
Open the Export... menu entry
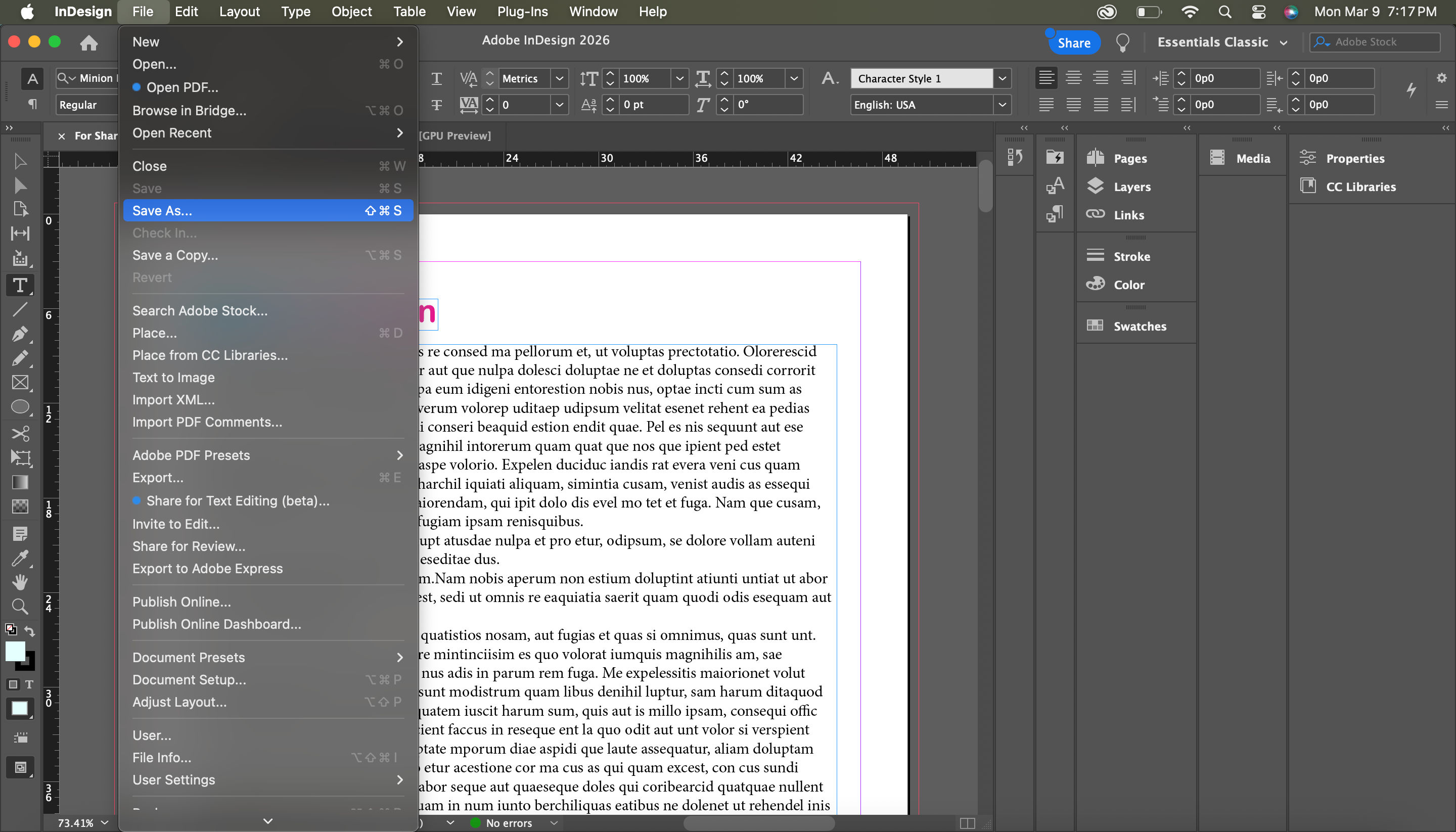[158, 478]
